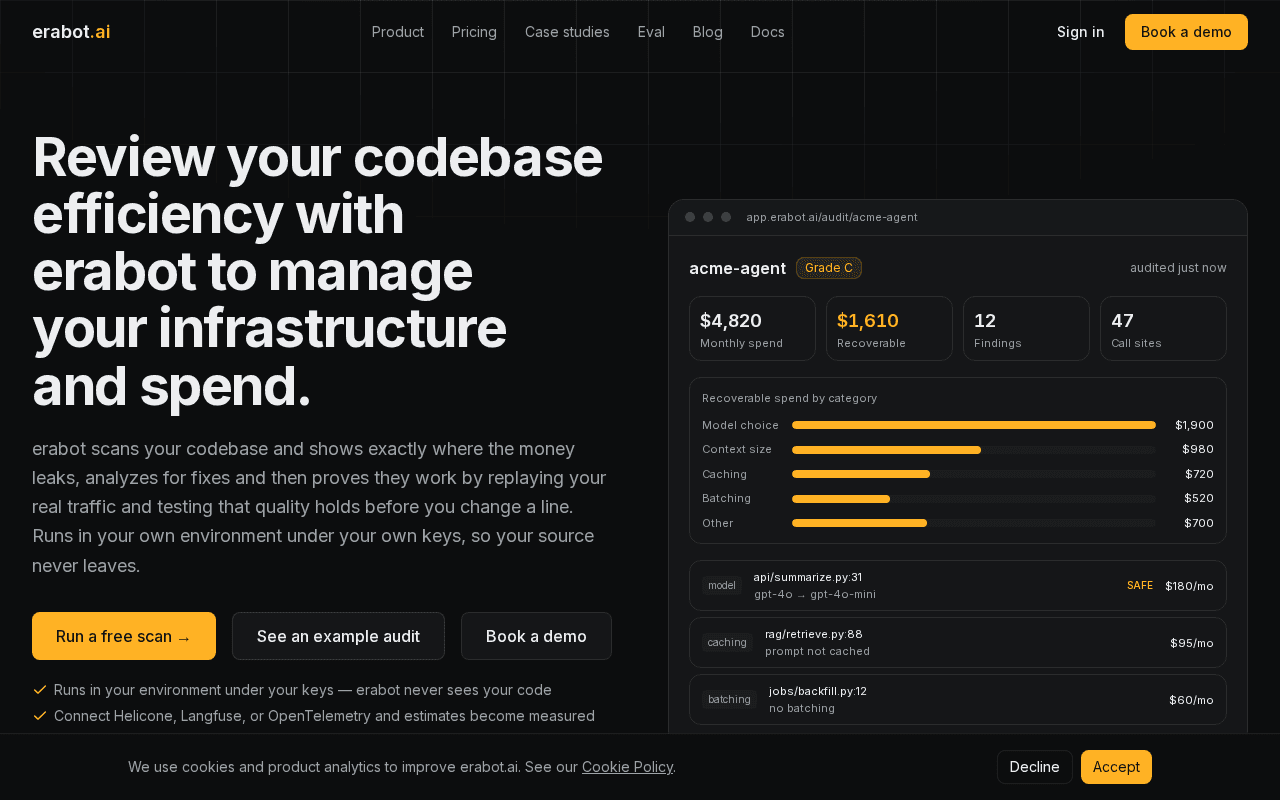
Task: Click the 12 Findings card
Action: click(1026, 328)
